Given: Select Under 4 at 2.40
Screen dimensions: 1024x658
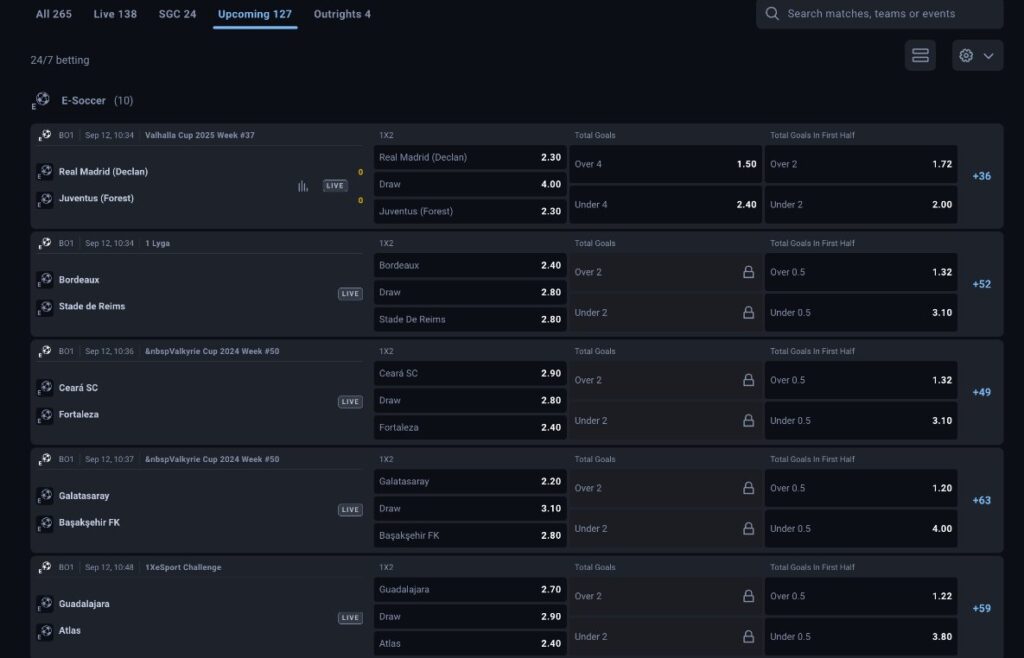Looking at the screenshot, I should point(665,204).
